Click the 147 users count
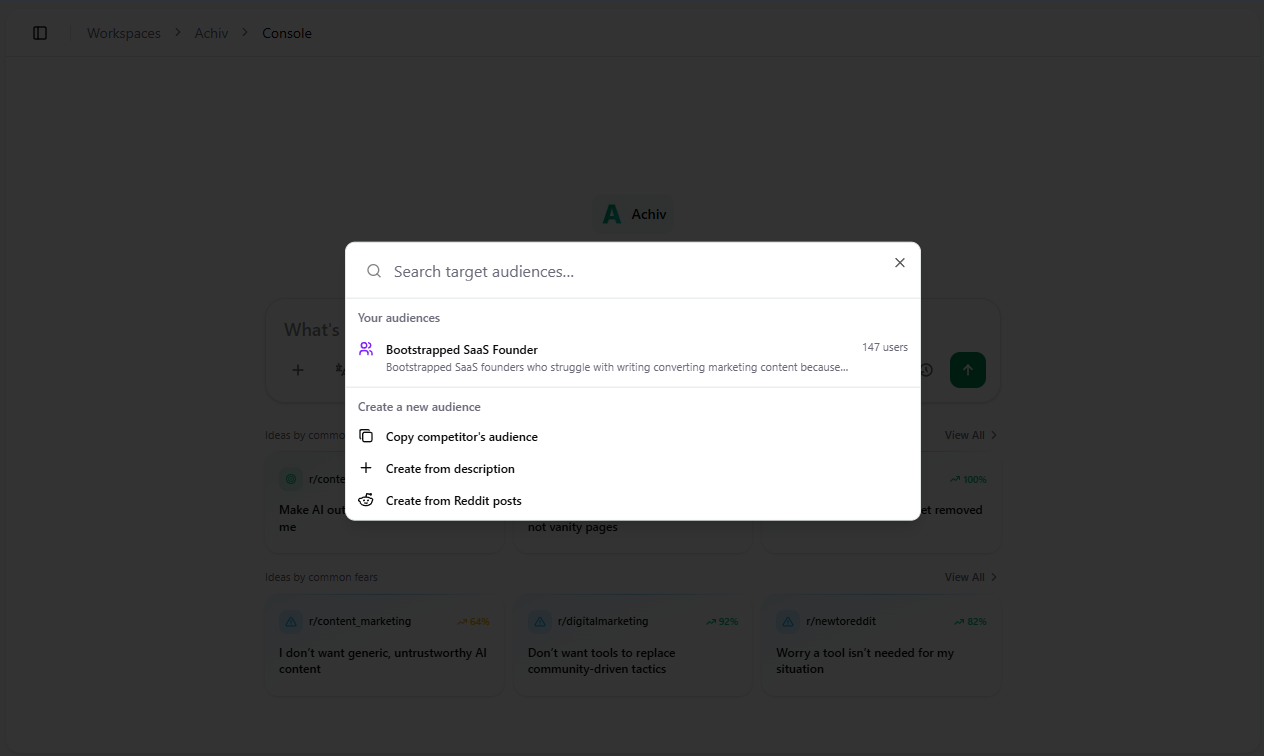The width and height of the screenshot is (1264, 756). (885, 347)
